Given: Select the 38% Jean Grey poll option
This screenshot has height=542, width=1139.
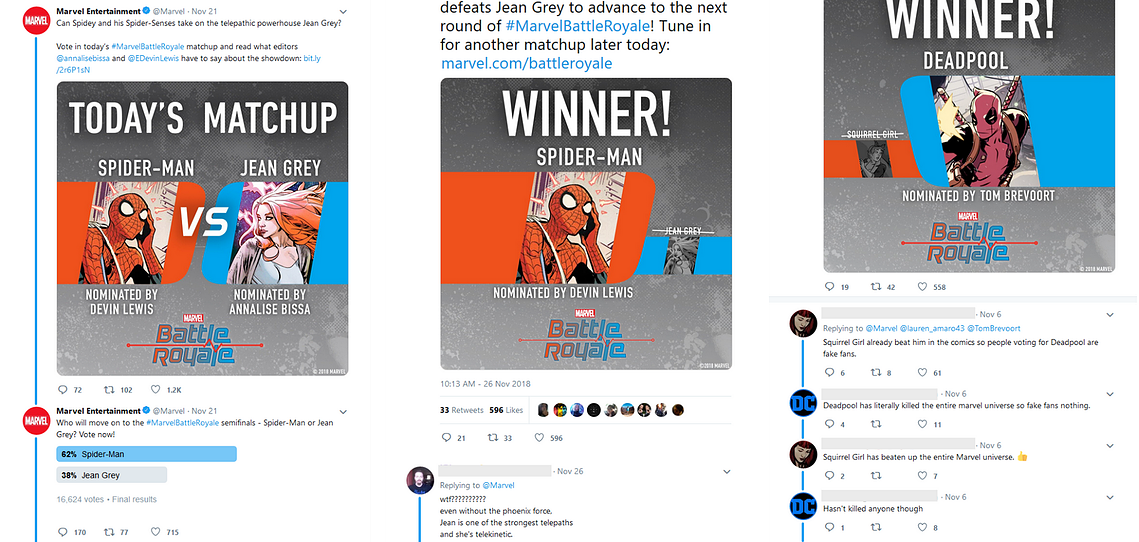Looking at the screenshot, I should tap(112, 475).
